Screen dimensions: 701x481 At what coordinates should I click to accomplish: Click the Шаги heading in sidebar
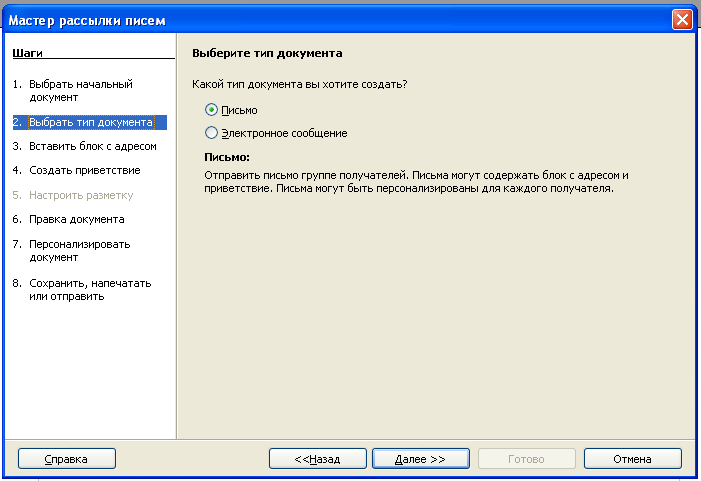click(x=27, y=53)
